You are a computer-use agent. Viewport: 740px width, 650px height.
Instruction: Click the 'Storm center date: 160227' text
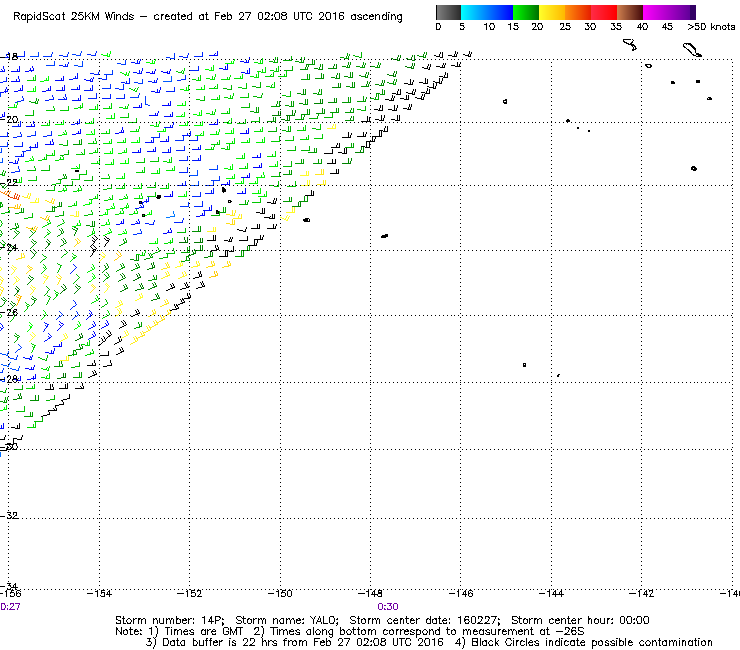click(424, 620)
